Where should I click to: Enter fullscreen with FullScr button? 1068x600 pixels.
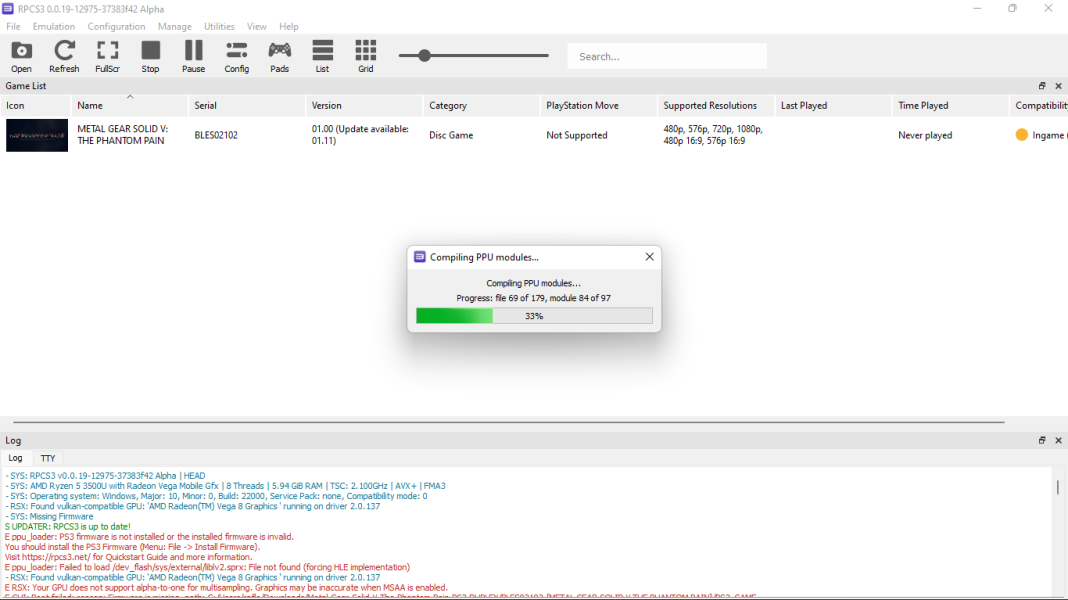click(108, 56)
